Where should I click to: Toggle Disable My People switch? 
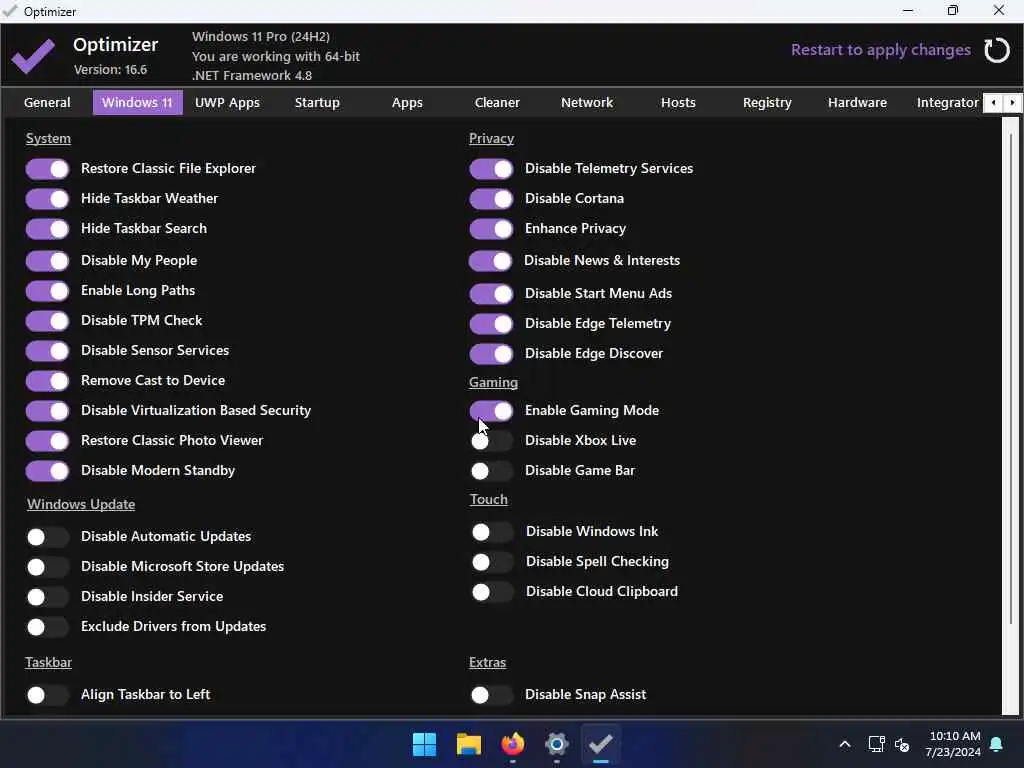[x=47, y=261]
